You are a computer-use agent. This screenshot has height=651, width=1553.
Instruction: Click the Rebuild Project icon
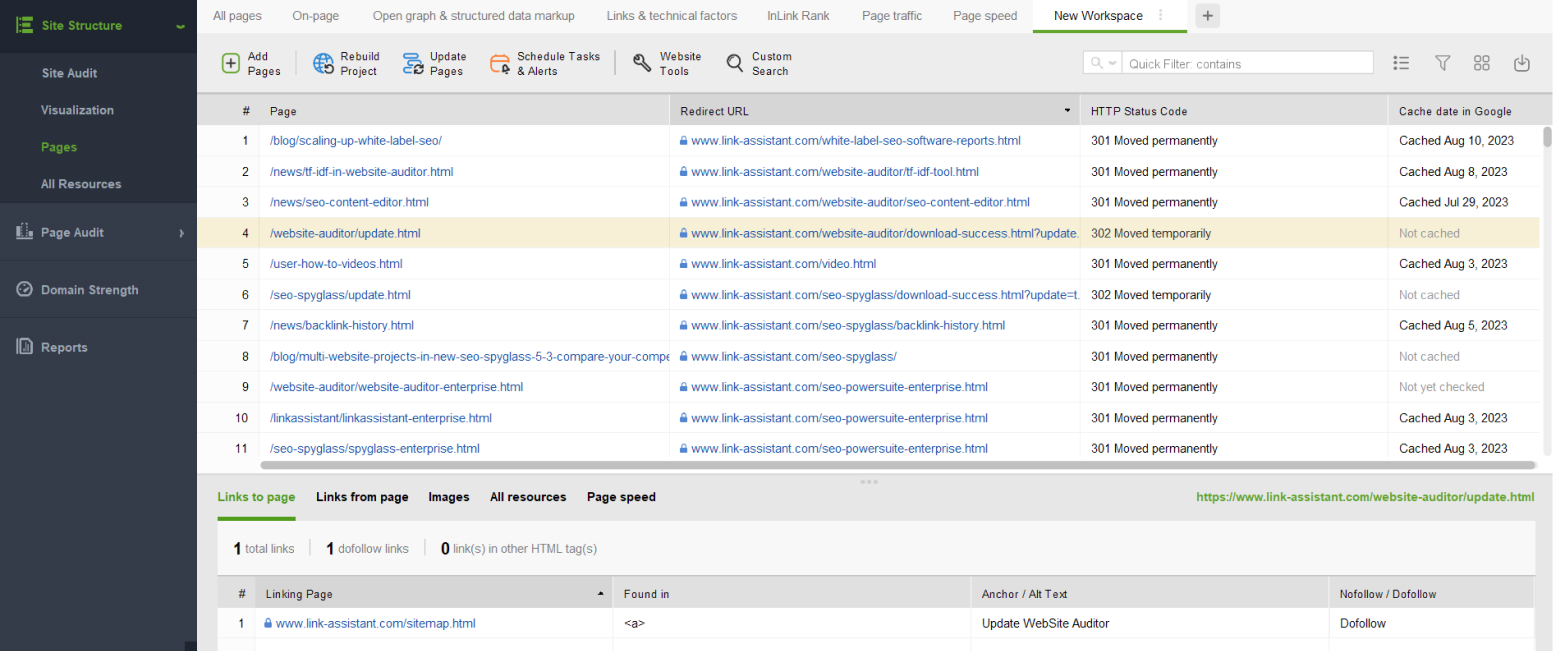tap(324, 63)
